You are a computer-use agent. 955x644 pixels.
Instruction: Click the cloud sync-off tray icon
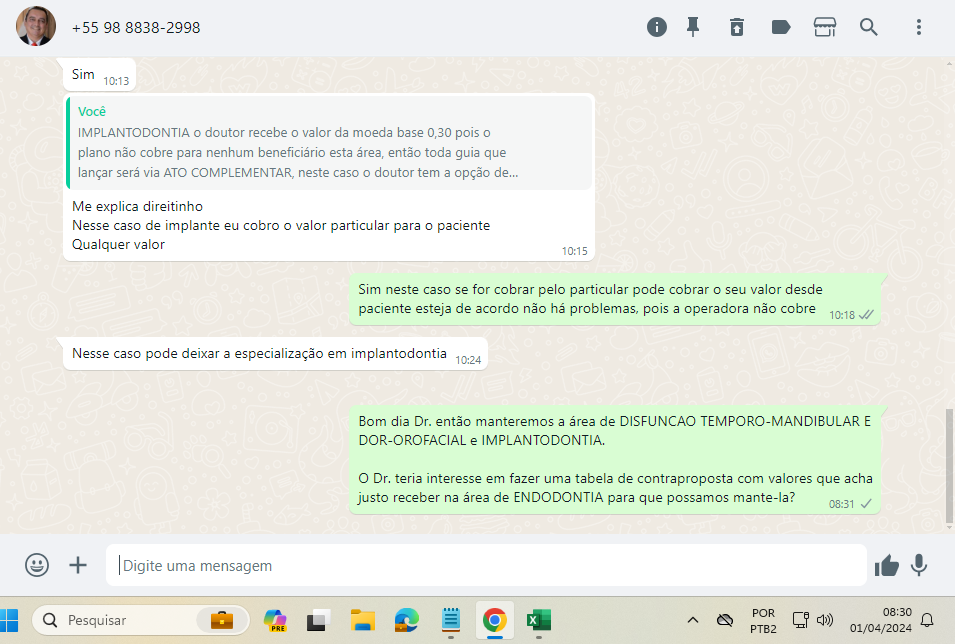pyautogui.click(x=725, y=620)
